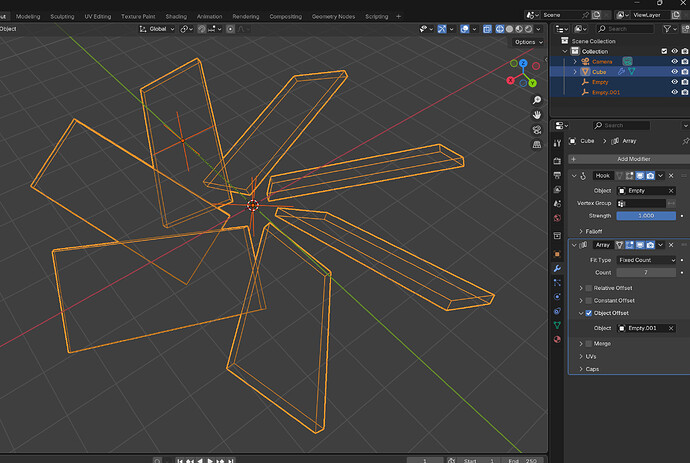Viewport: 690px width, 463px height.
Task: Open the Physics properties tab
Action: point(557,297)
